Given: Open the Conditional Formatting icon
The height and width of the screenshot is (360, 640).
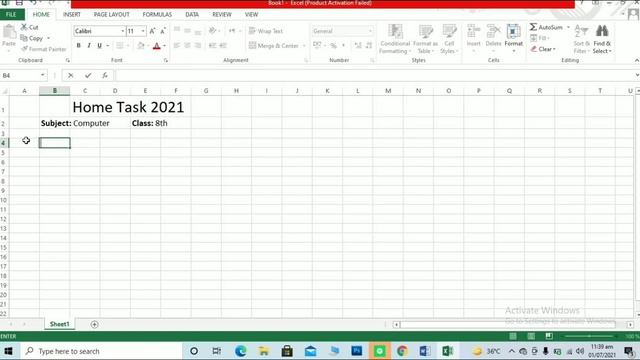Looking at the screenshot, I should coord(395,32).
